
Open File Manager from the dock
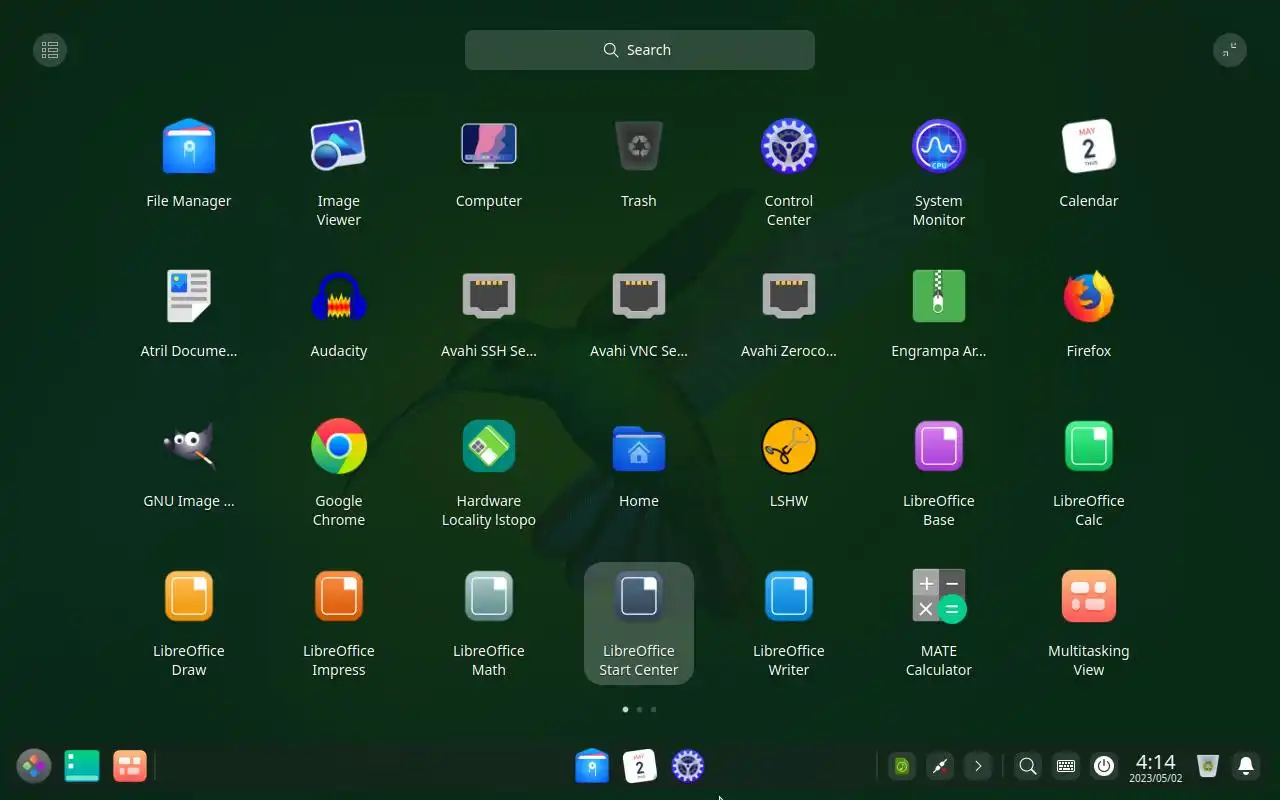(x=592, y=766)
